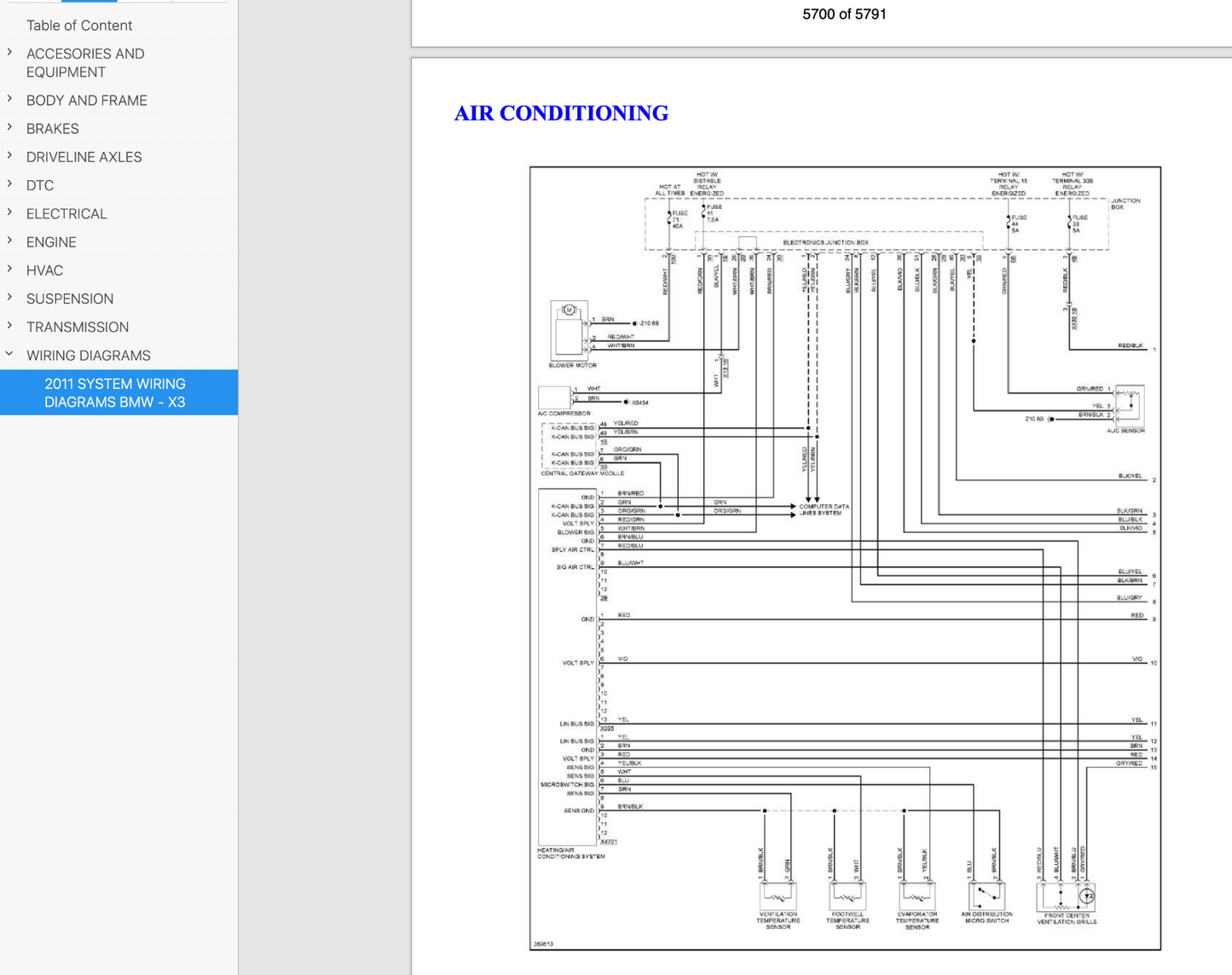The image size is (1232, 975).
Task: Click the Electronics Junction Box label
Action: tap(824, 242)
